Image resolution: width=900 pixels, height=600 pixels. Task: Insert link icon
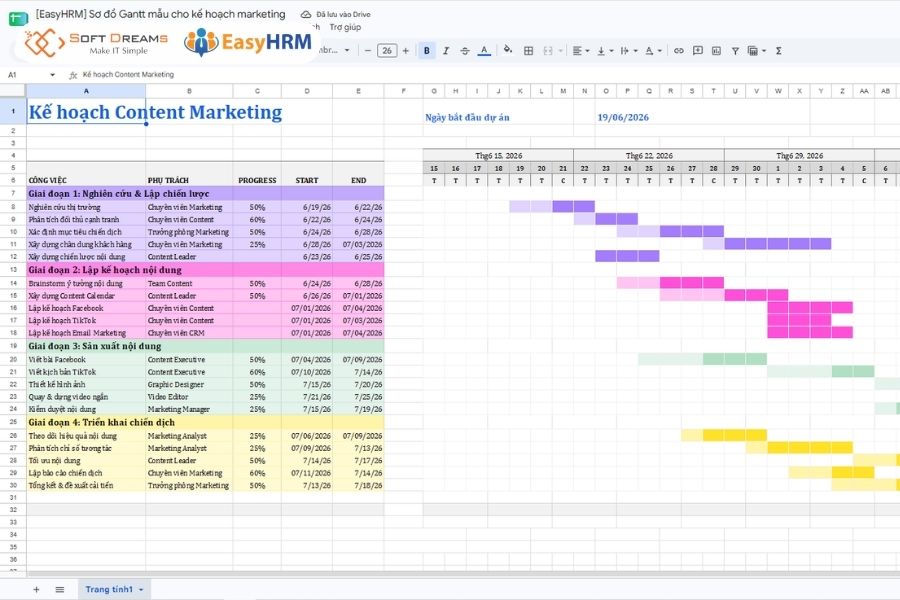point(678,51)
